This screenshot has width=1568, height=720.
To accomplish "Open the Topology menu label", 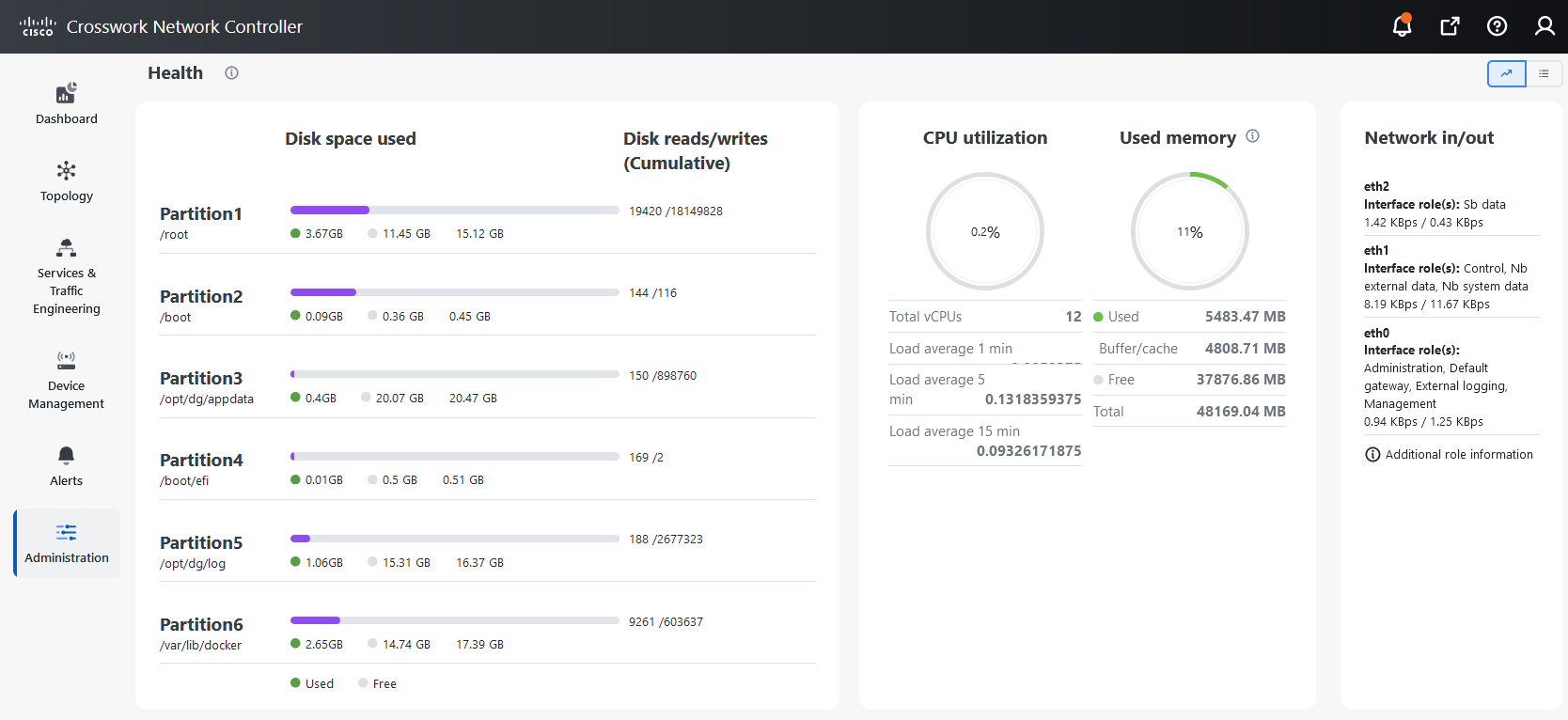I will pos(66,196).
